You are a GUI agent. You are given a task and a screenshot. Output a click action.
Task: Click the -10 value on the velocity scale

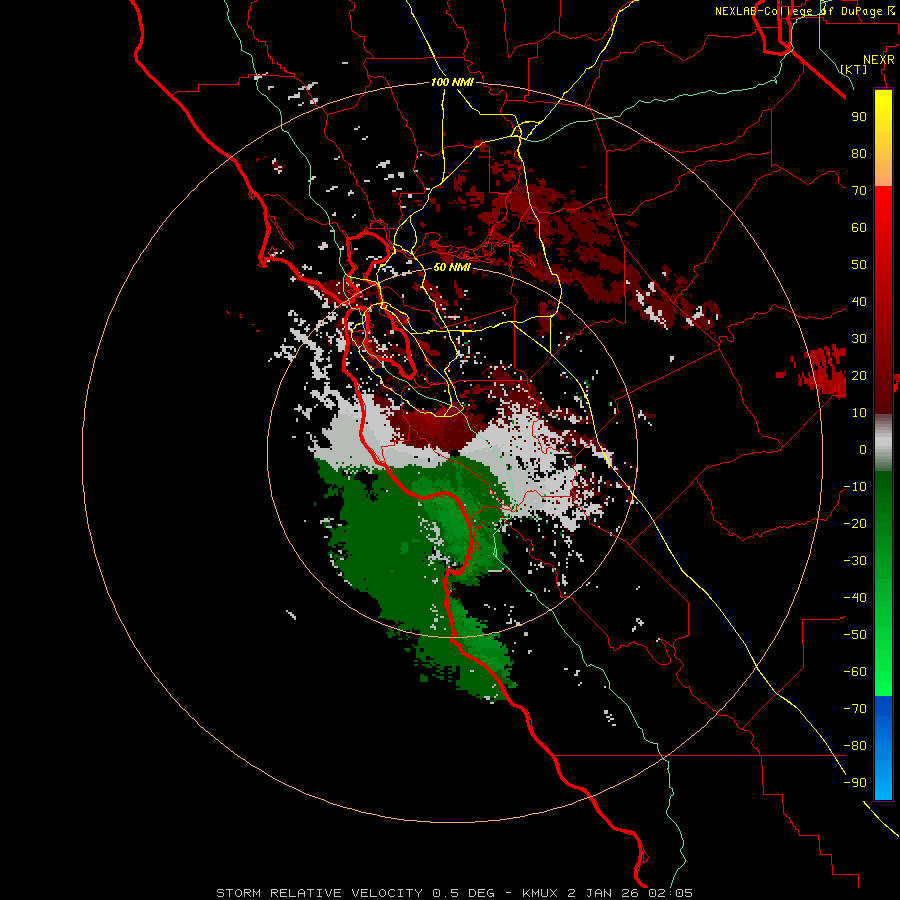pos(855,487)
